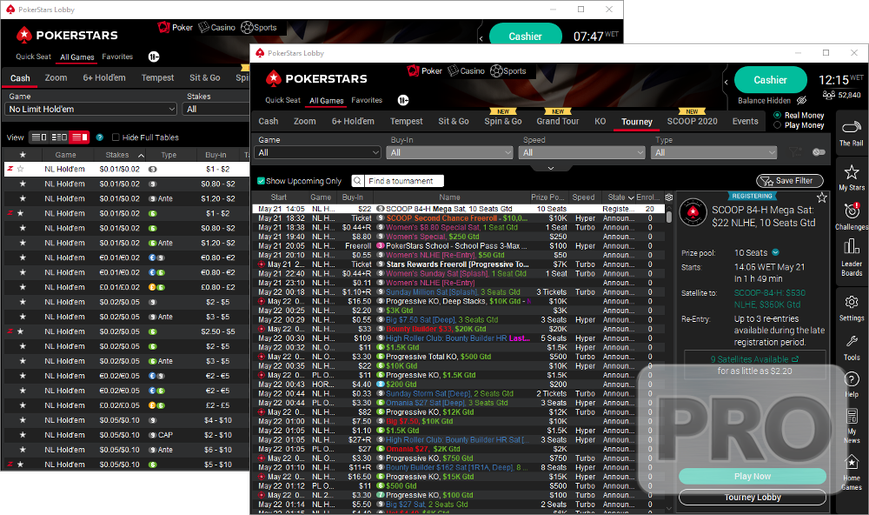Click the players online count icon
869x515 pixels.
point(829,95)
